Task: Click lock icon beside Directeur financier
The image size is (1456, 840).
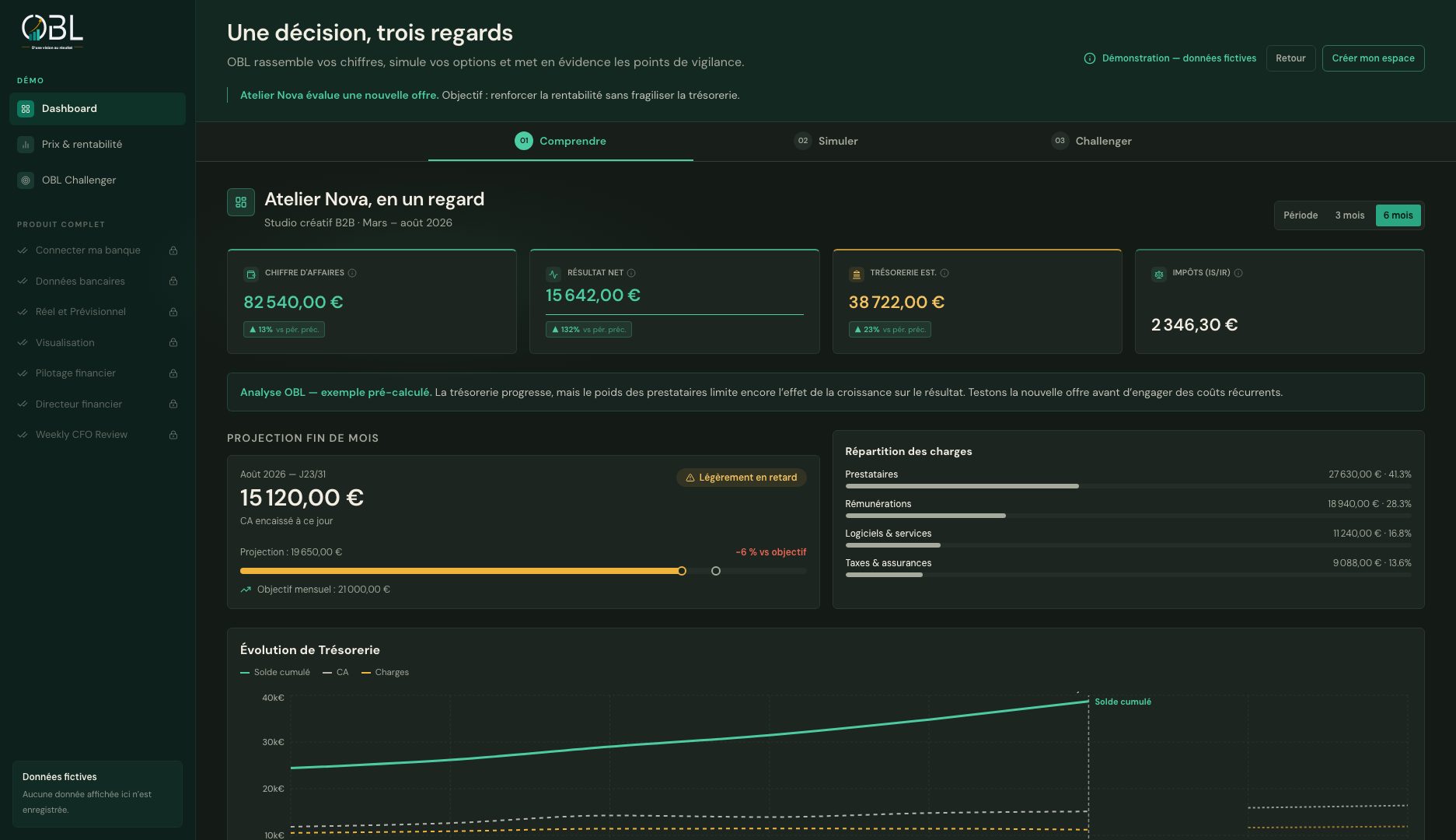Action: pos(173,404)
